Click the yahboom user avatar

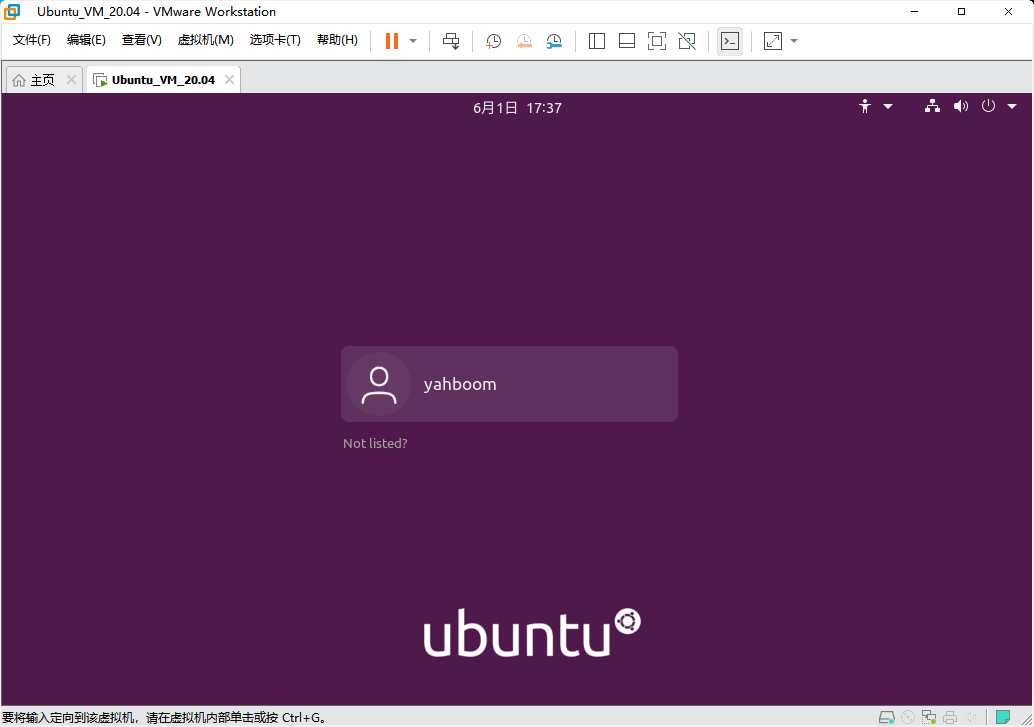click(x=379, y=384)
